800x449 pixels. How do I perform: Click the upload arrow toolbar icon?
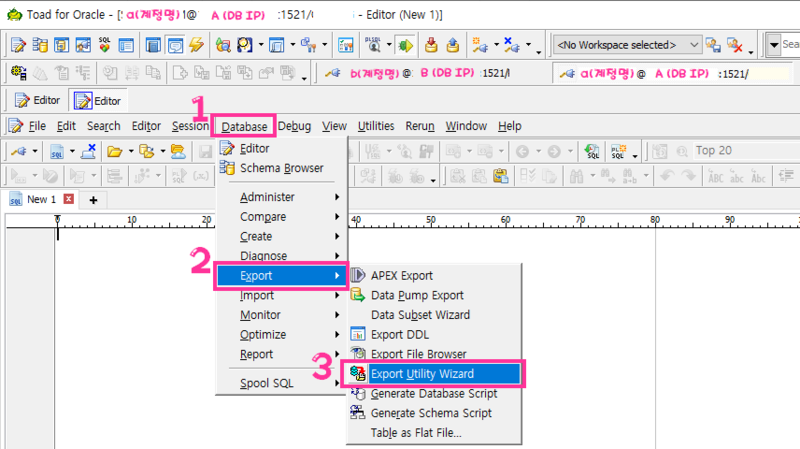click(x=453, y=45)
